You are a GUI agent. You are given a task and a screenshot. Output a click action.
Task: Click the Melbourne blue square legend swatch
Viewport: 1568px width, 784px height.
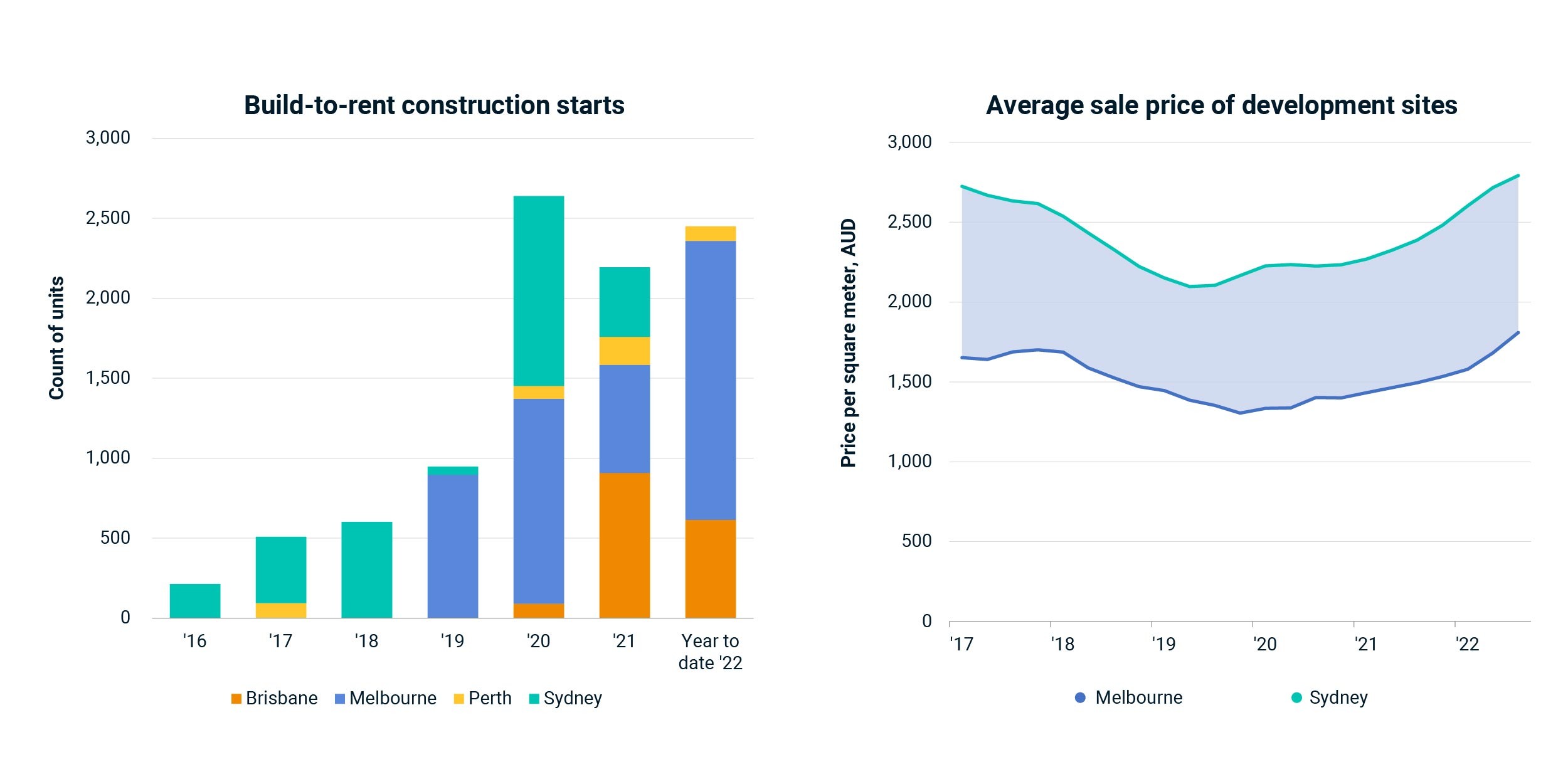[340, 699]
